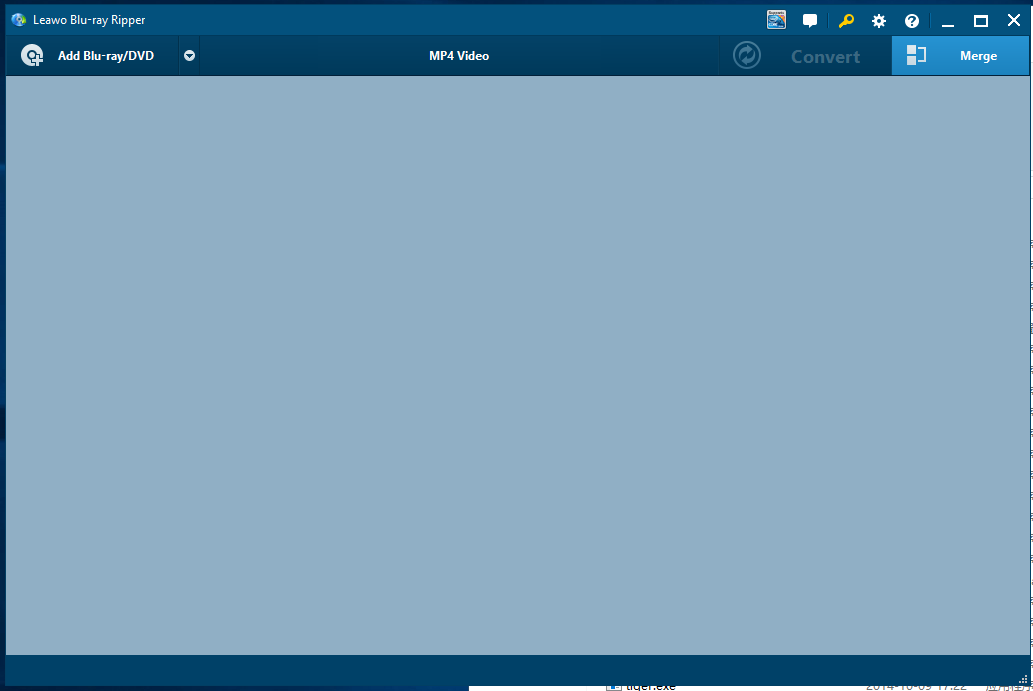The height and width of the screenshot is (691, 1033).
Task: Click the resize grip in bottom-right corner
Action: click(1022, 680)
